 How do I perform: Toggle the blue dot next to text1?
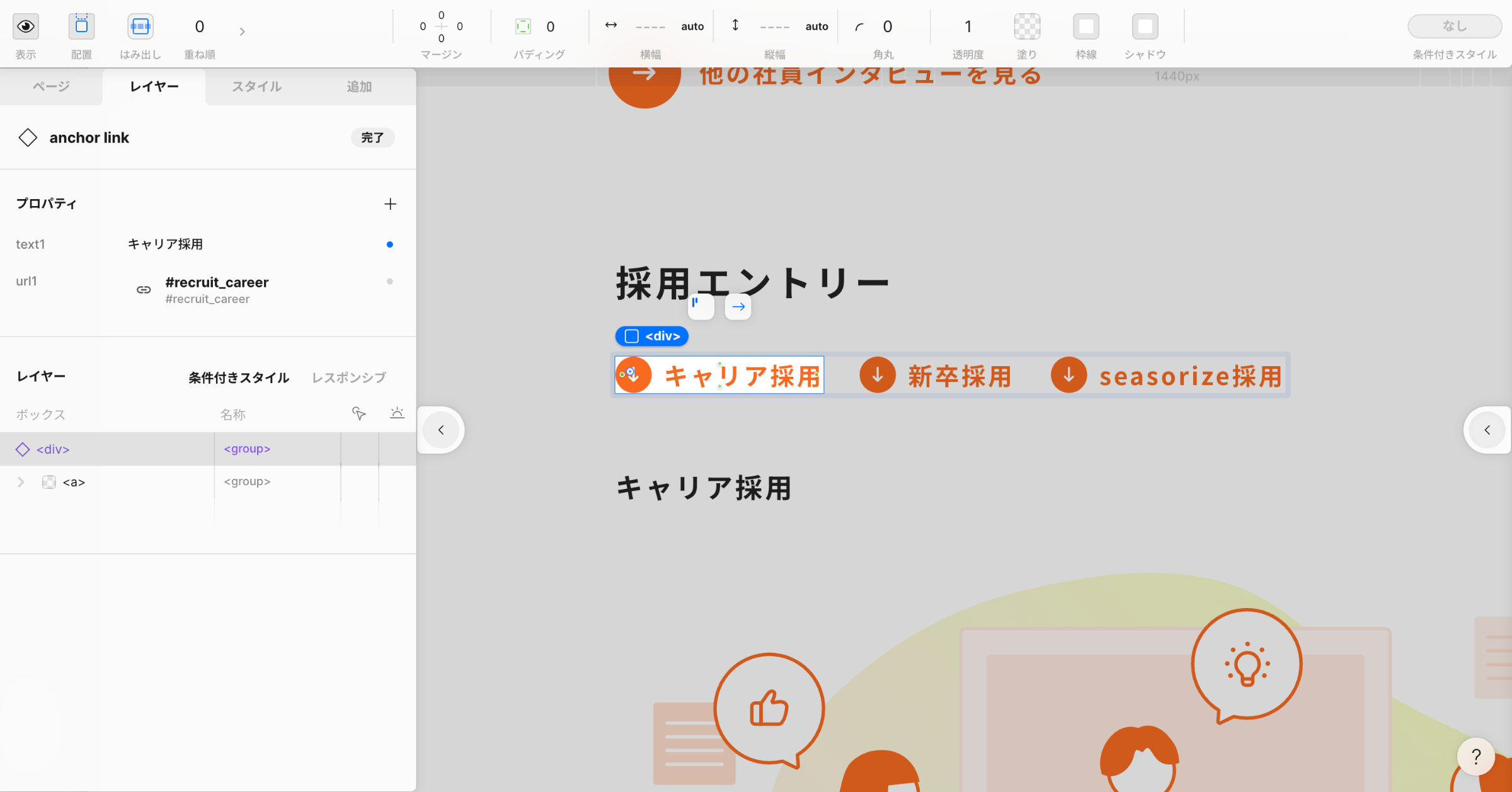(389, 244)
